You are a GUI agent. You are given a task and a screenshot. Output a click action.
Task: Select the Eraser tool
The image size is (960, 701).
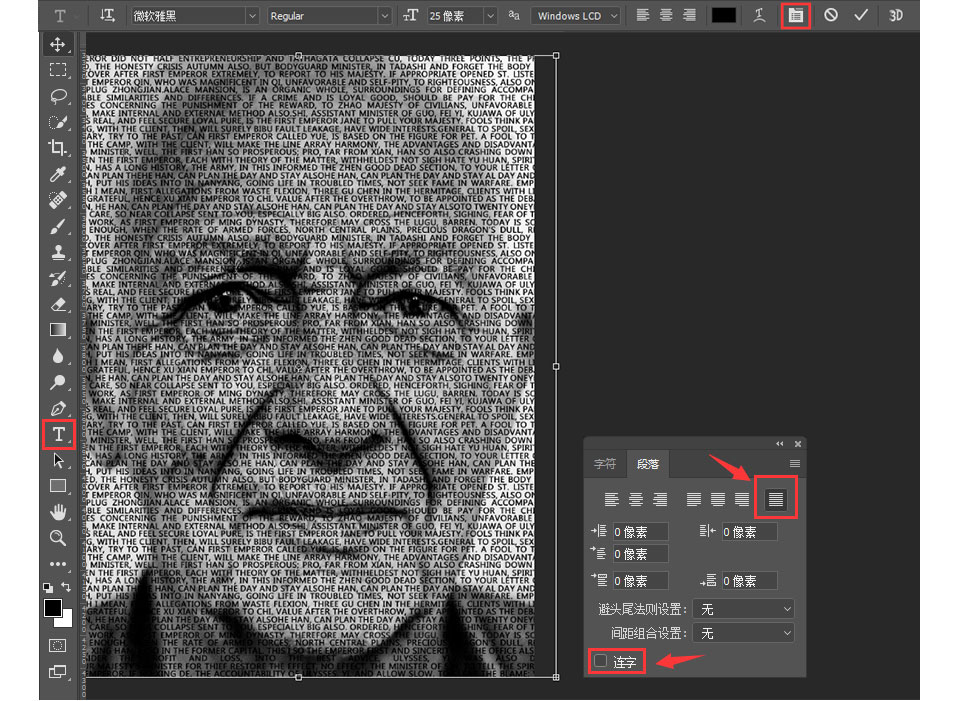(x=58, y=304)
